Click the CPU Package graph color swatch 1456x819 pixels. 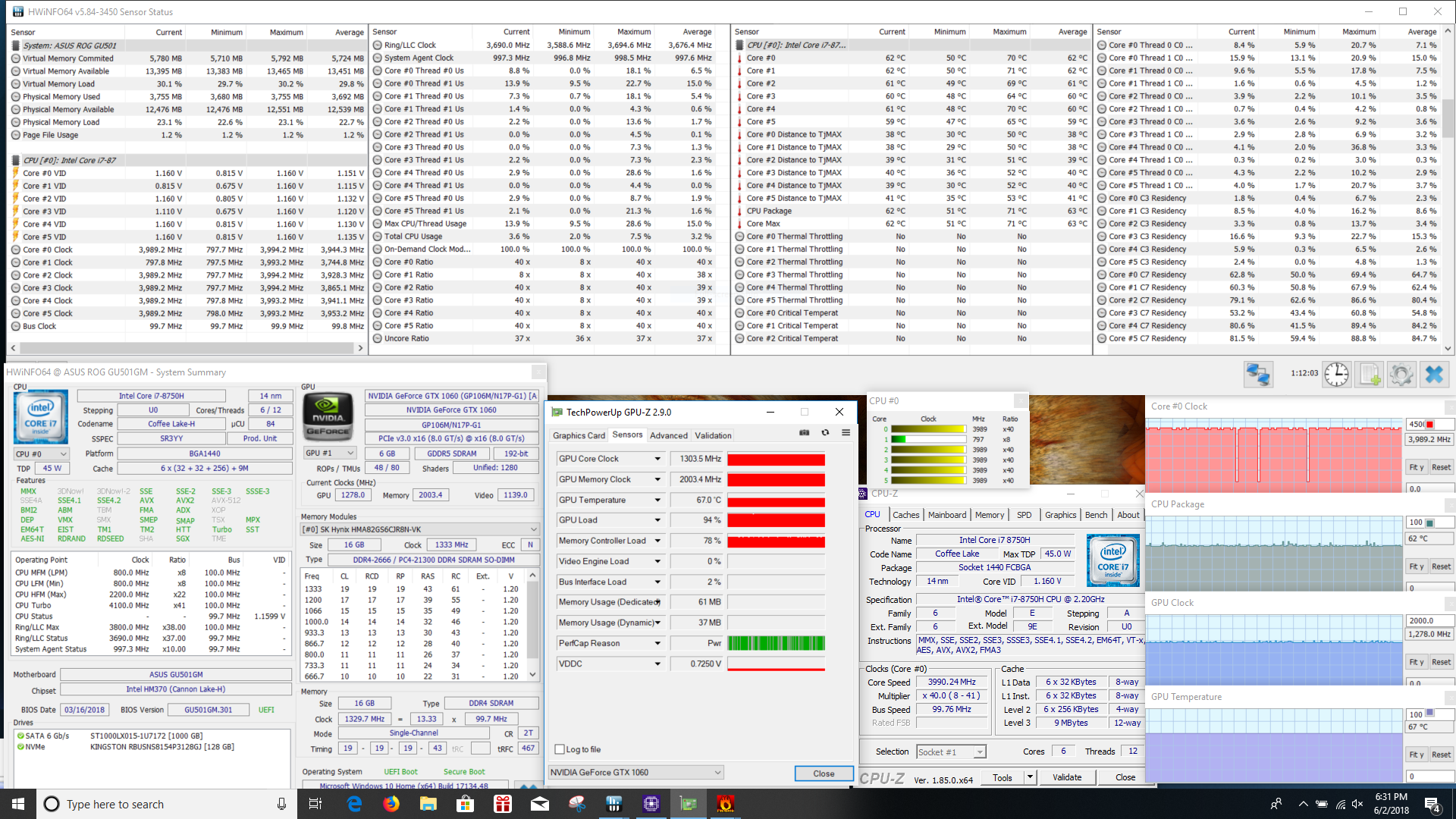[x=1429, y=522]
